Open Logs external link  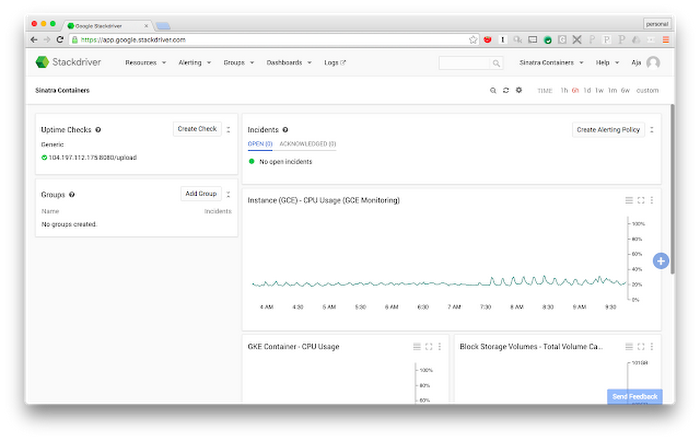click(335, 62)
